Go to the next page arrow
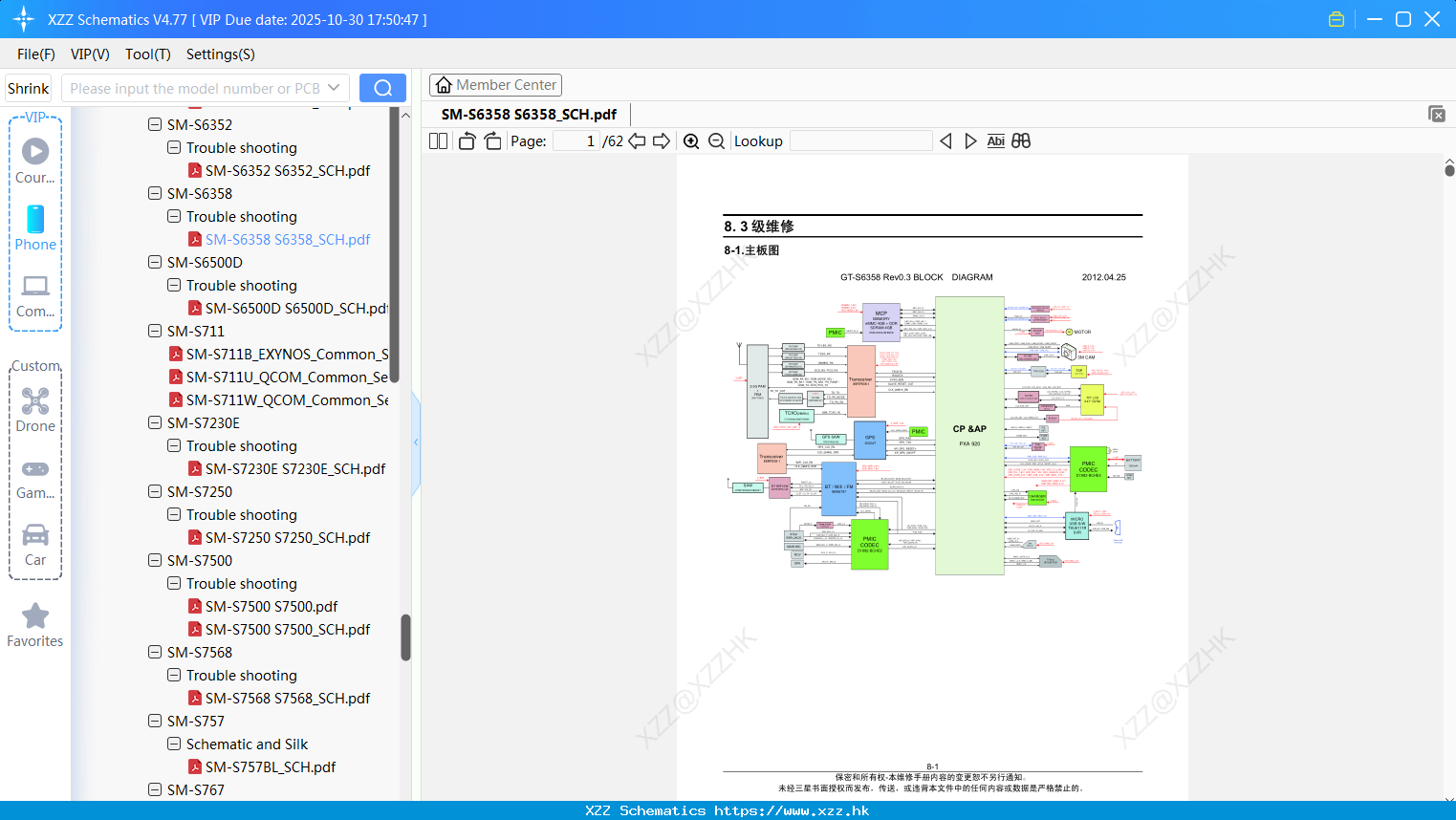 [662, 141]
